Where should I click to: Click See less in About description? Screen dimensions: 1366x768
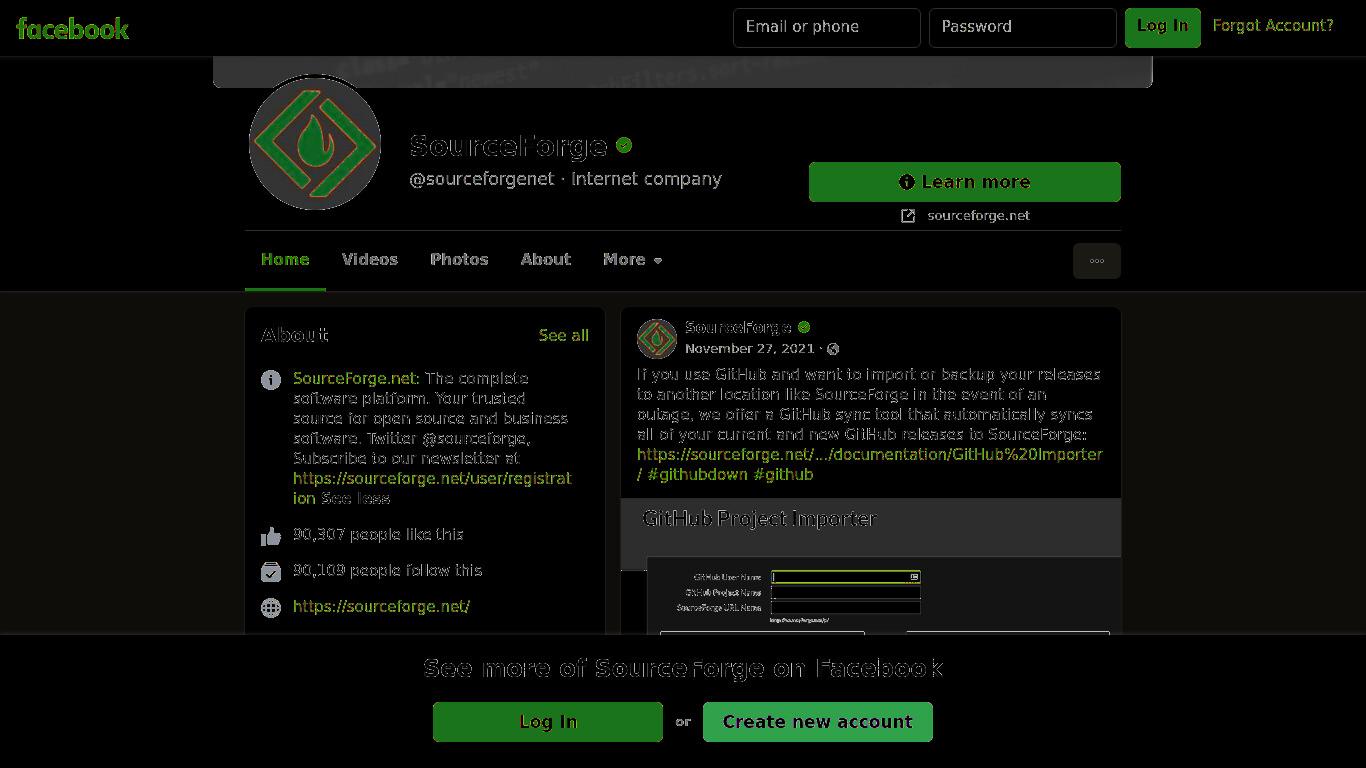pos(355,498)
